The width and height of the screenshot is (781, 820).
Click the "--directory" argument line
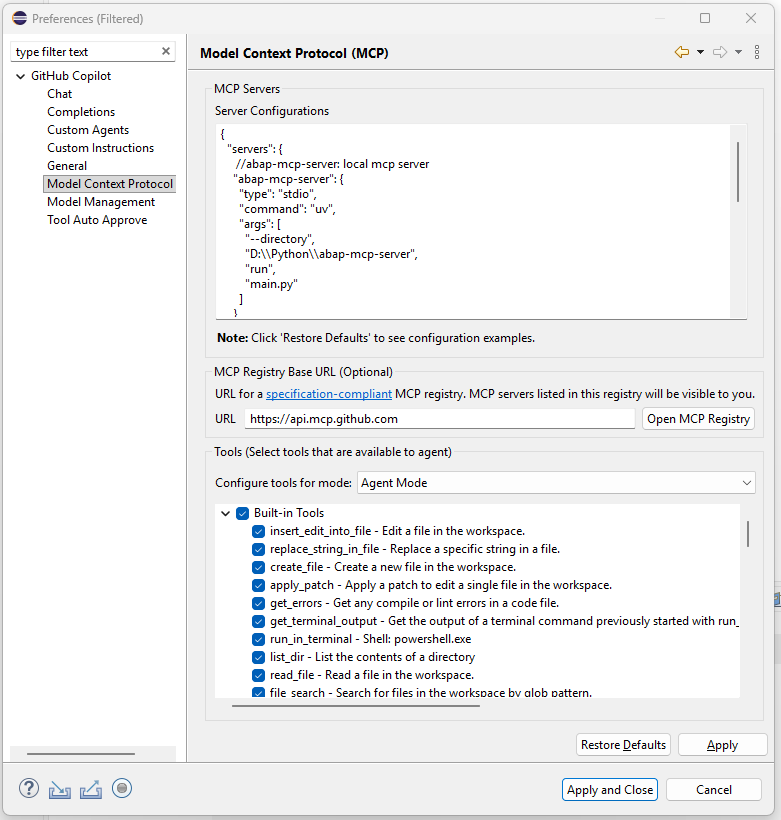279,239
